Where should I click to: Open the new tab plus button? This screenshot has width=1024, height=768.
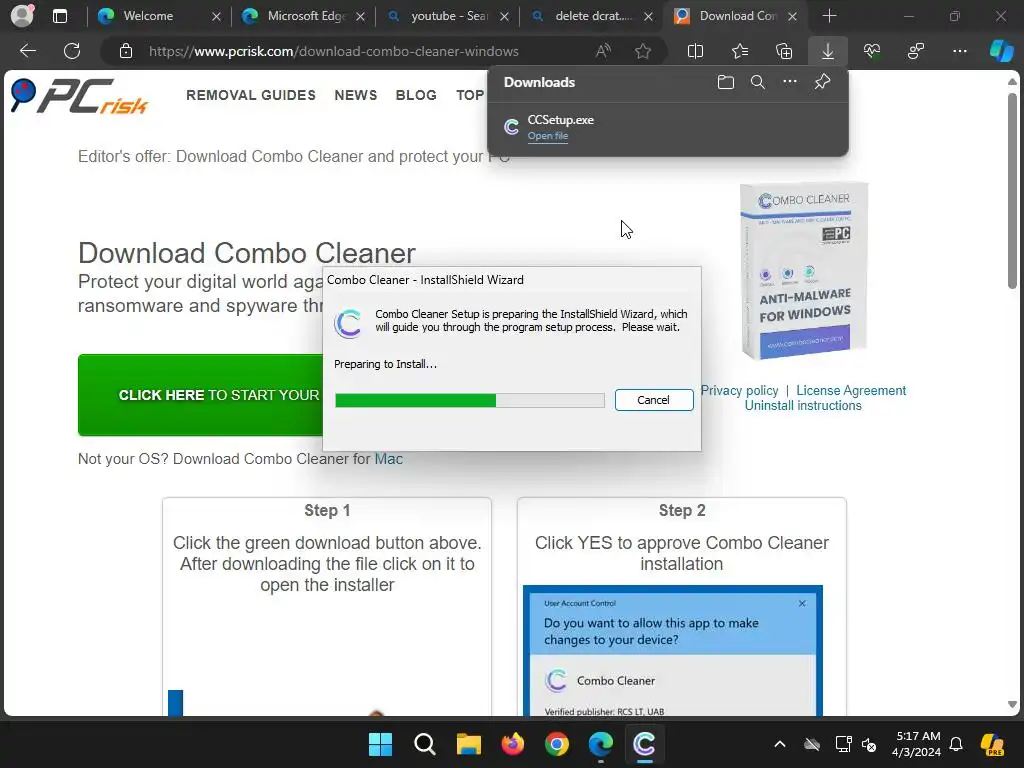point(829,16)
